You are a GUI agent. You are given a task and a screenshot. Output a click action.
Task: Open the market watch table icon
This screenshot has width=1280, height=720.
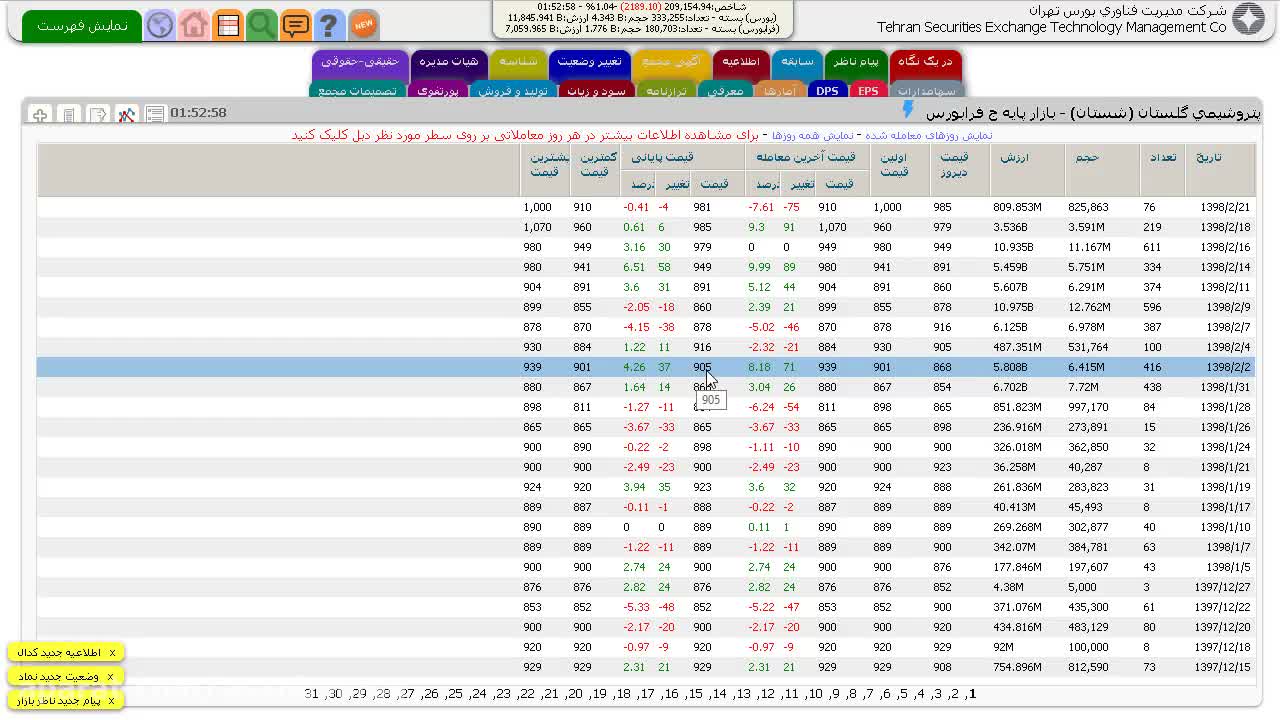pyautogui.click(x=228, y=25)
